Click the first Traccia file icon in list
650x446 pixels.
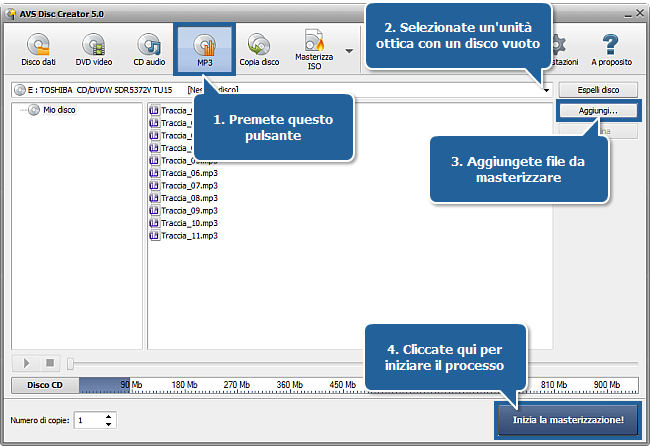[154, 110]
